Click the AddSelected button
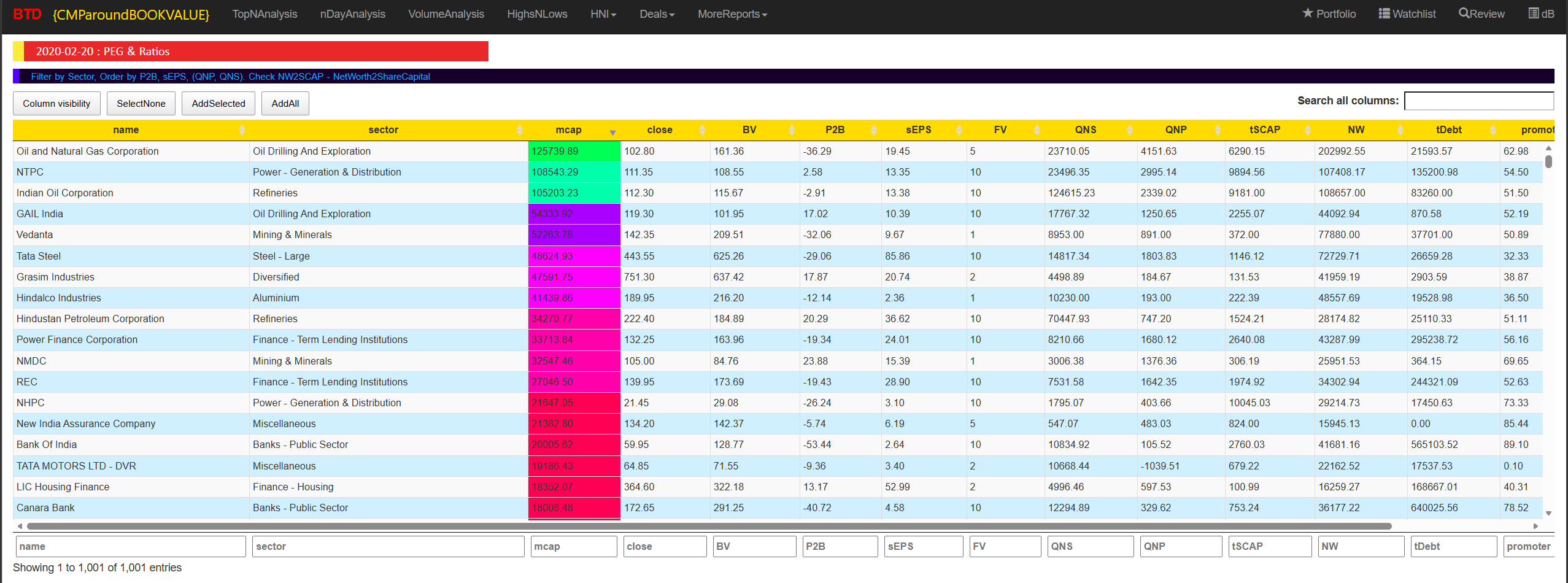 218,103
